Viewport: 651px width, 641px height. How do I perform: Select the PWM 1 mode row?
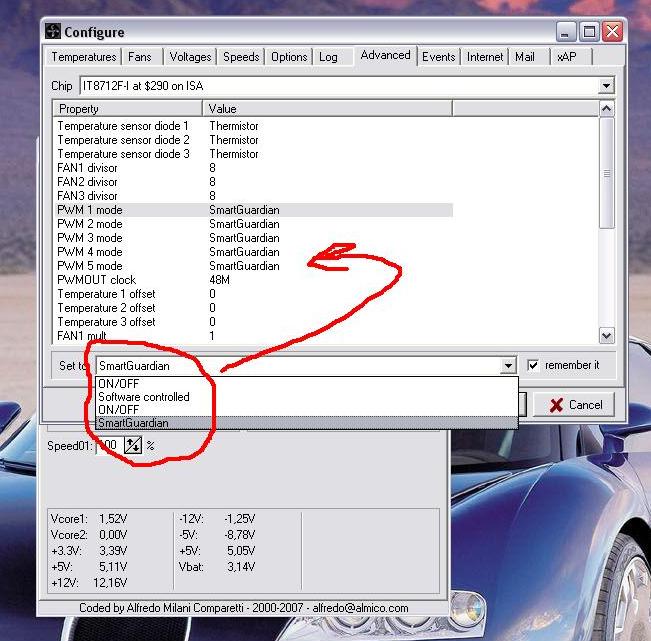tap(253, 210)
